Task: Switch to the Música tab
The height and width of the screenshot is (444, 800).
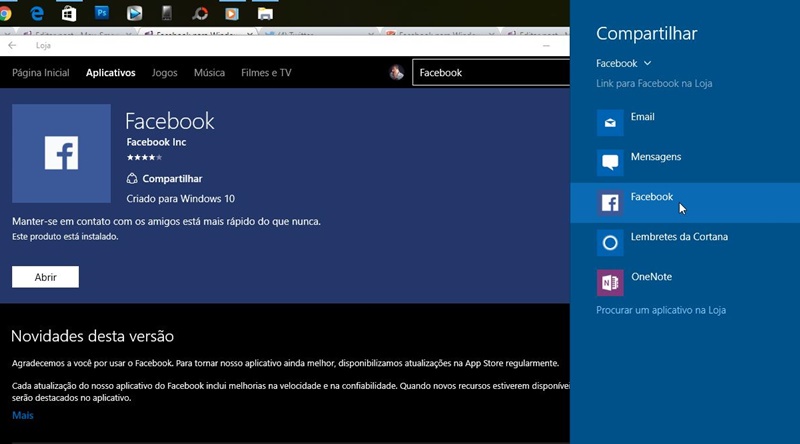Action: point(209,72)
